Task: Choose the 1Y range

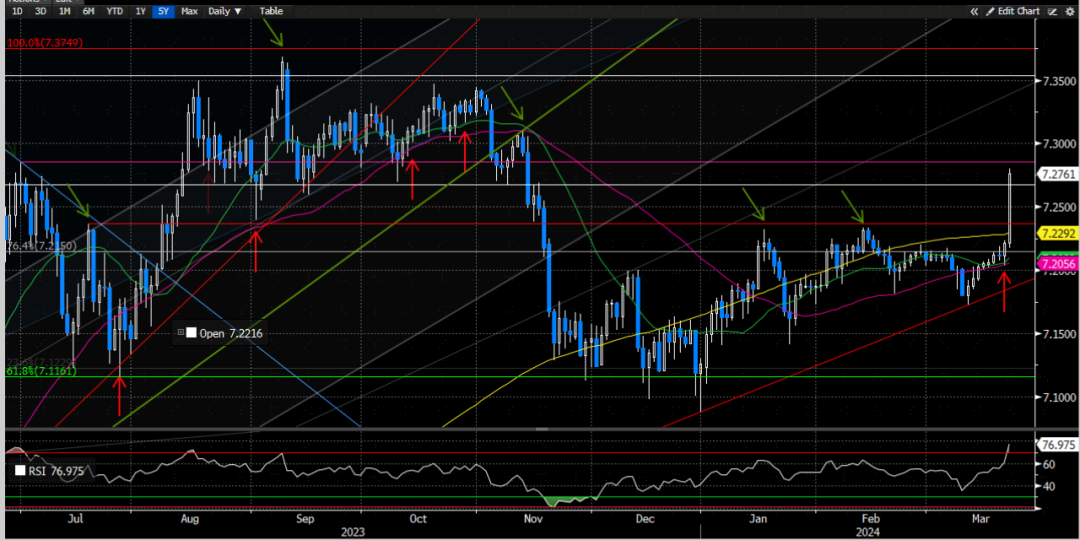Action: (x=141, y=11)
